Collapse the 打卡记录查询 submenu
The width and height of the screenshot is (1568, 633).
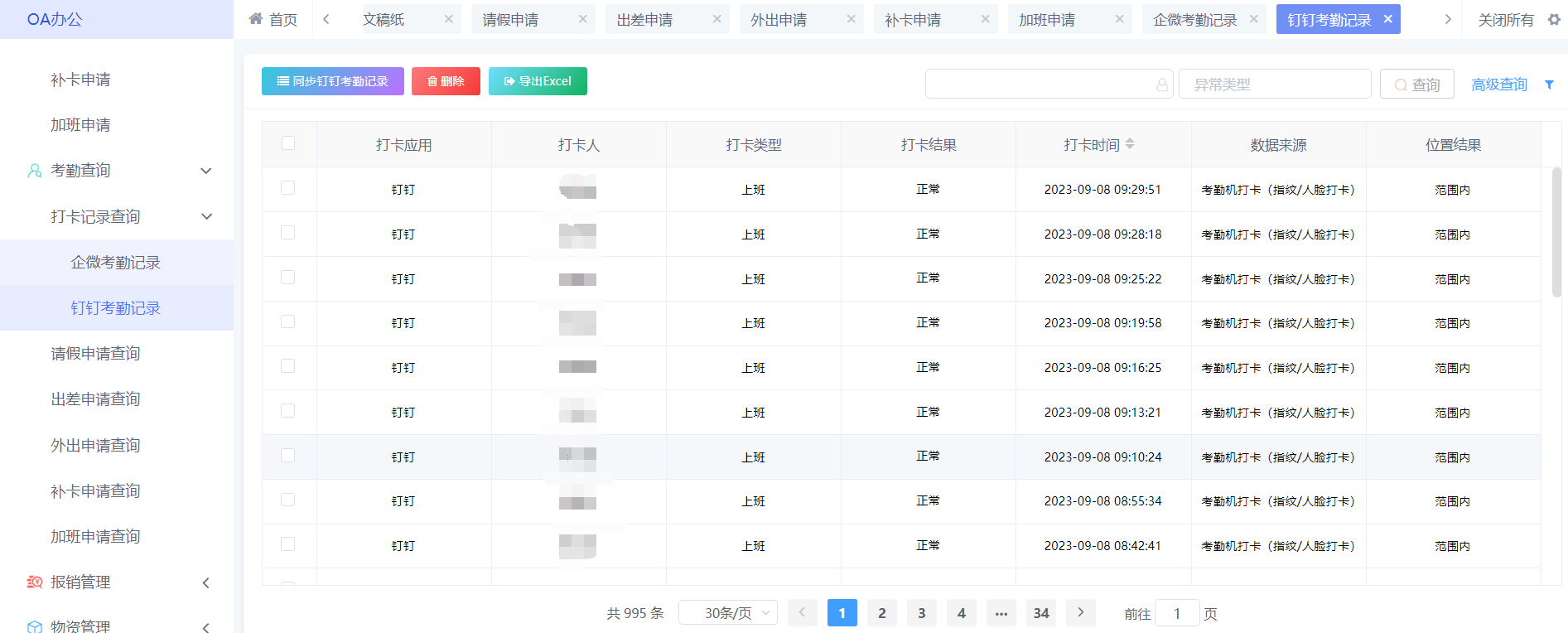click(206, 216)
